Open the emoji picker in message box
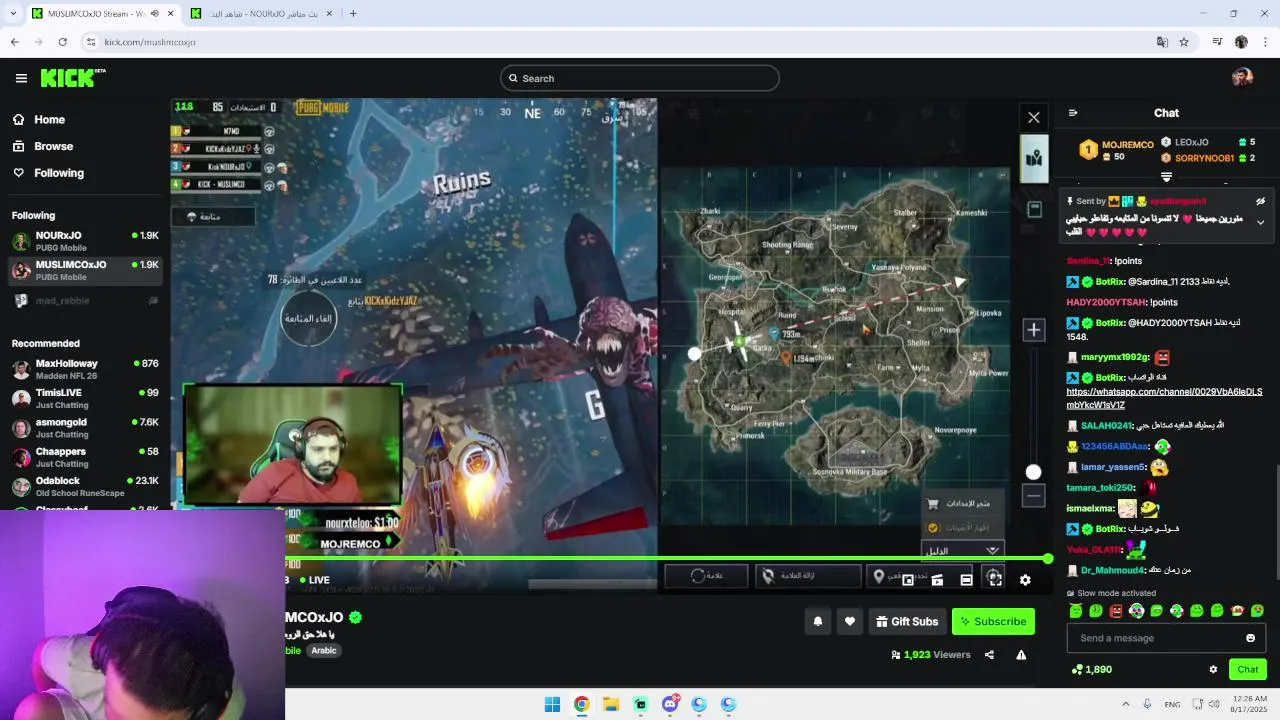The width and height of the screenshot is (1280, 720). click(x=1250, y=638)
